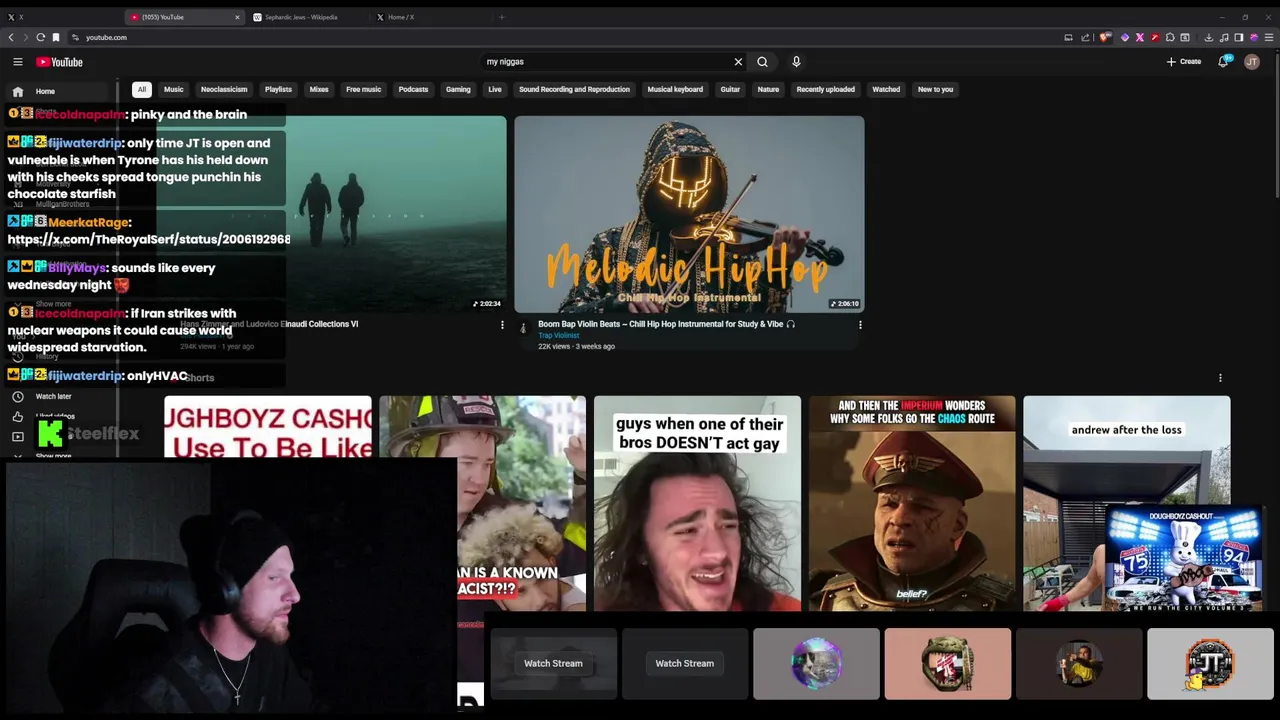
Task: Click the search magnifier button
Action: pos(762,62)
